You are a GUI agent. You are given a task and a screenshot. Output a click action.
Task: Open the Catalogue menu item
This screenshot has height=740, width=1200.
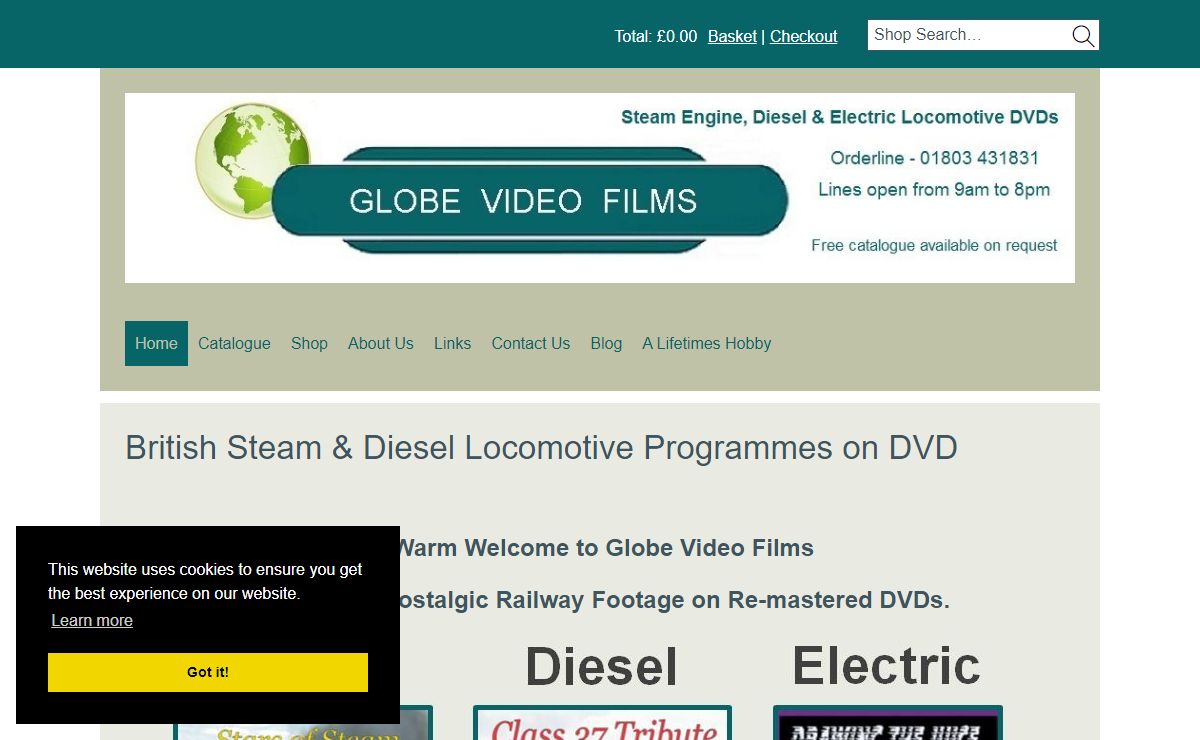pos(234,343)
